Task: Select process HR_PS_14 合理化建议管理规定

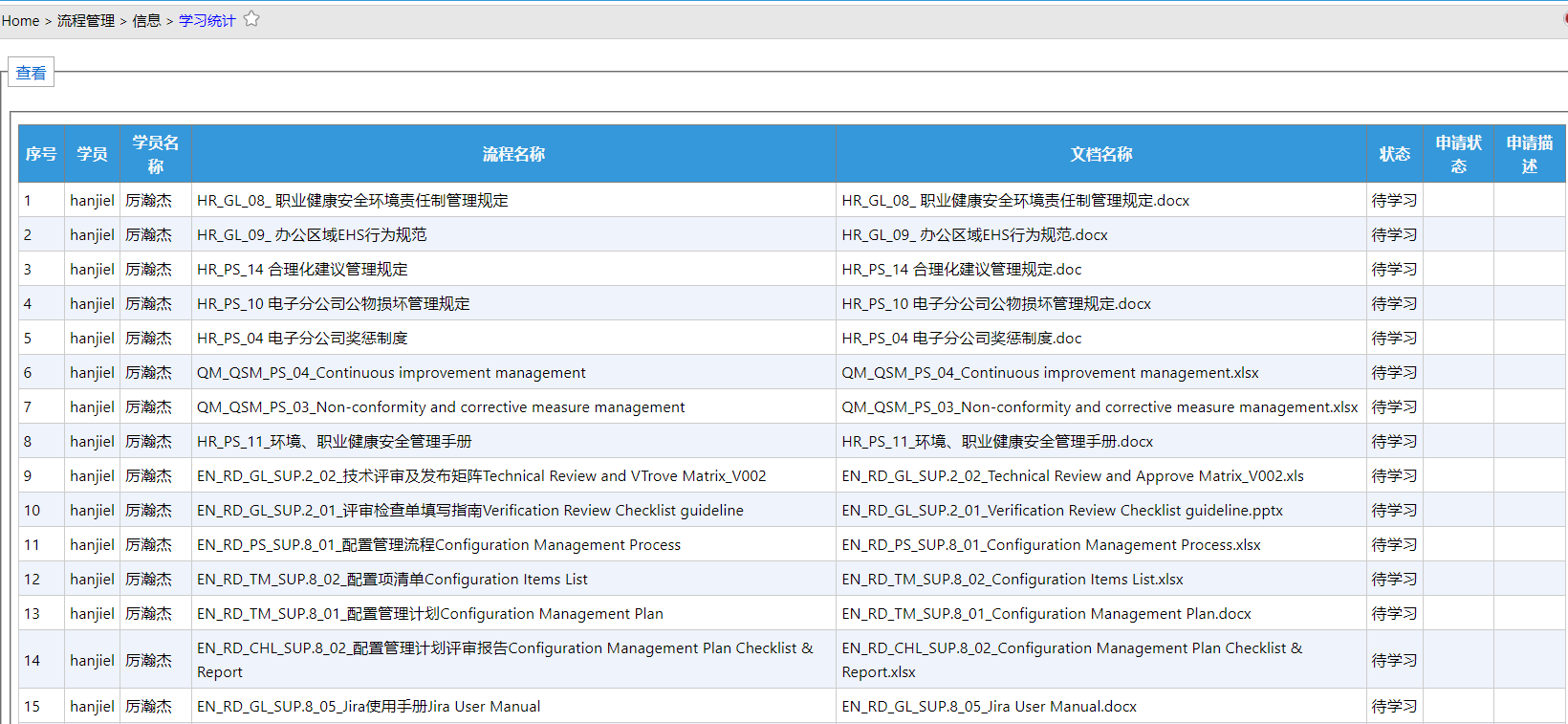Action: click(x=302, y=270)
